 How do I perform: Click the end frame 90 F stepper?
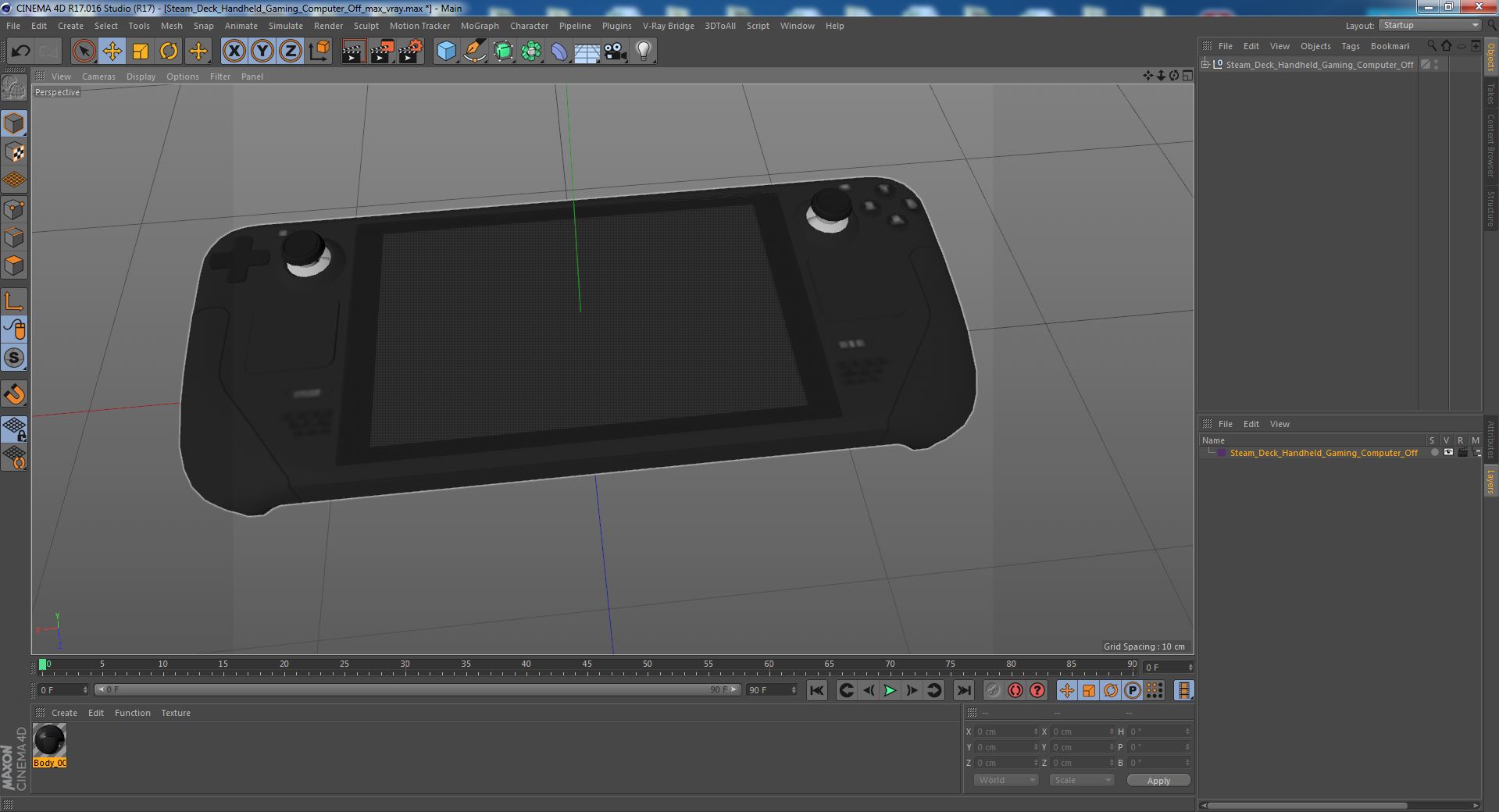(794, 690)
